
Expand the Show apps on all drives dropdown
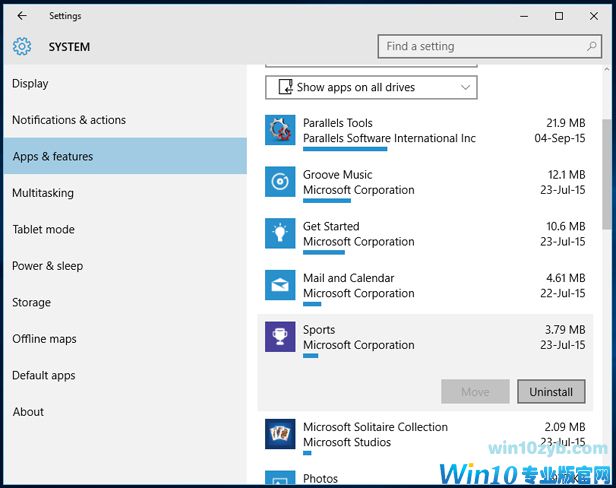pyautogui.click(x=371, y=88)
